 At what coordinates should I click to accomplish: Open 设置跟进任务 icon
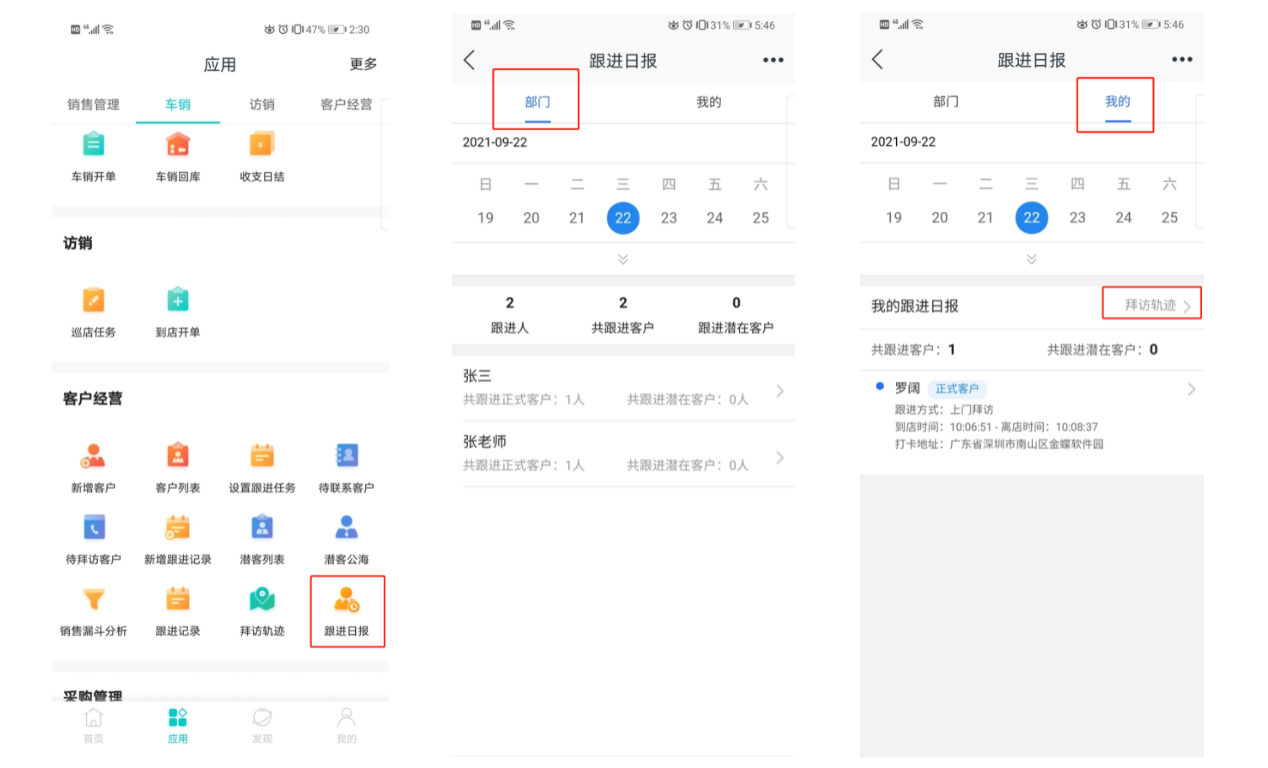click(x=262, y=456)
